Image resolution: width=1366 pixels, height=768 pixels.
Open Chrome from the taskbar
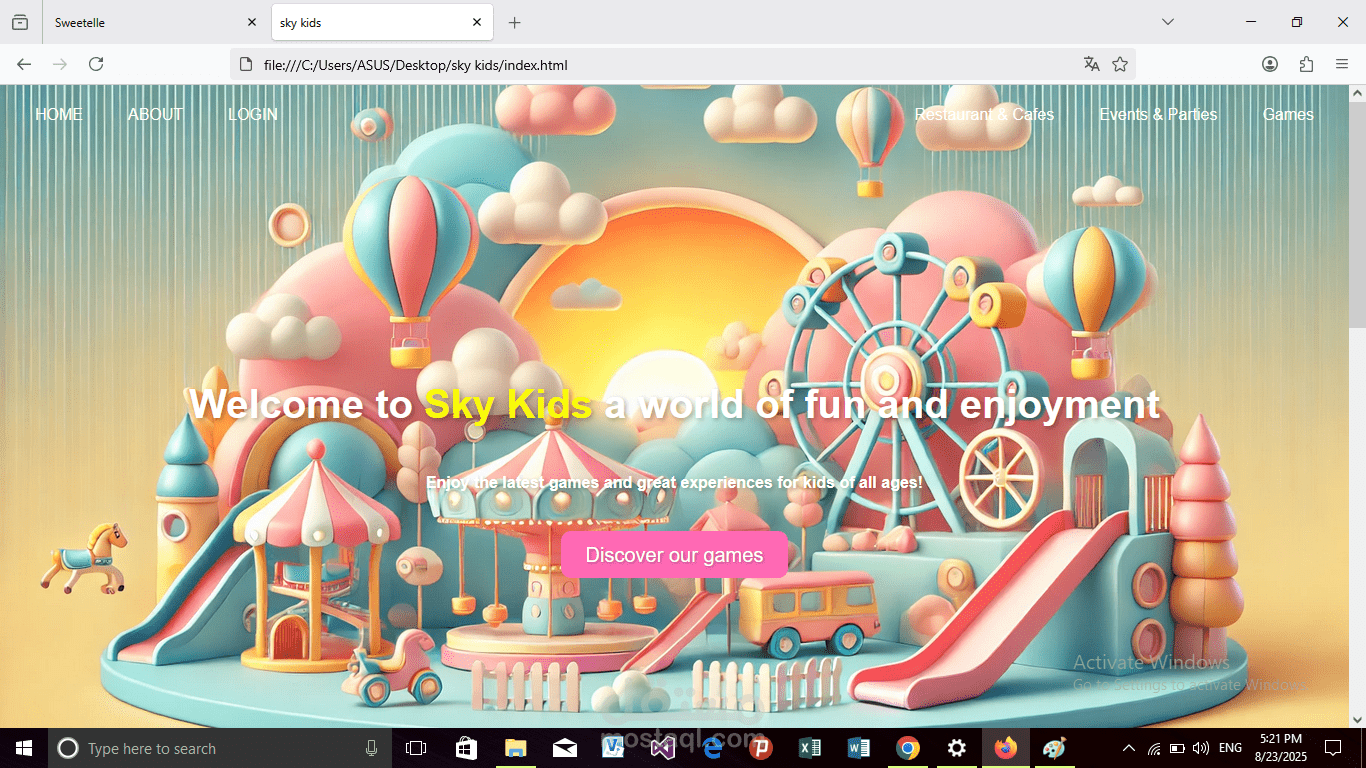[x=908, y=748]
